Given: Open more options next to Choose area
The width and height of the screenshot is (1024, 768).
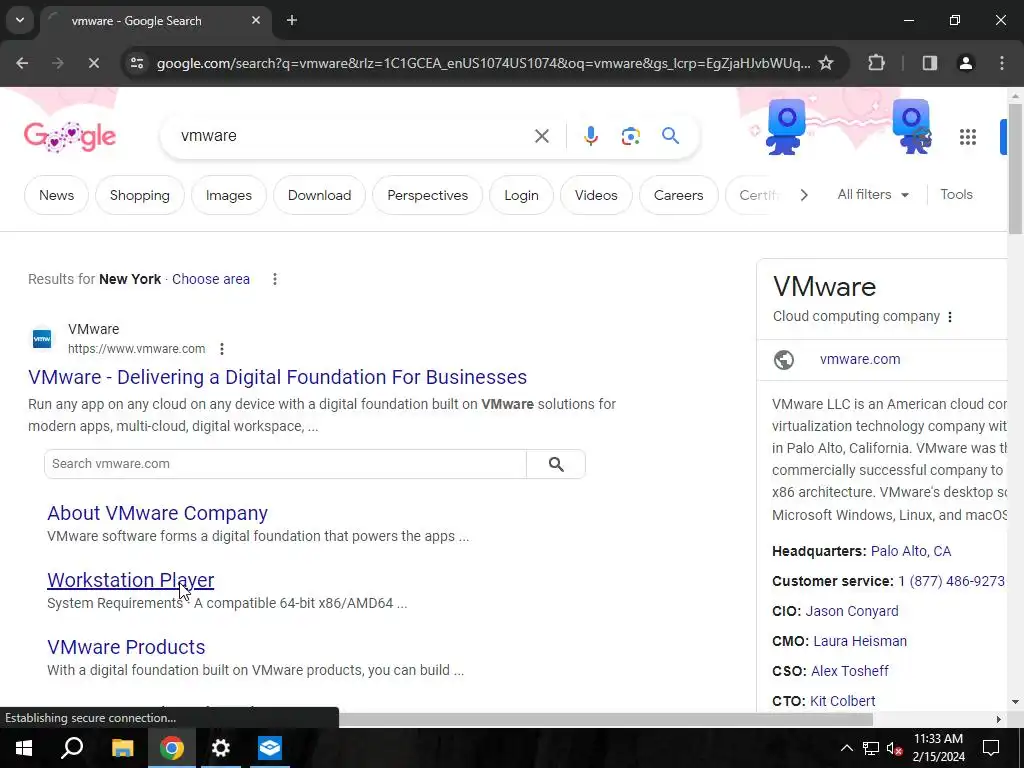Looking at the screenshot, I should pyautogui.click(x=275, y=280).
